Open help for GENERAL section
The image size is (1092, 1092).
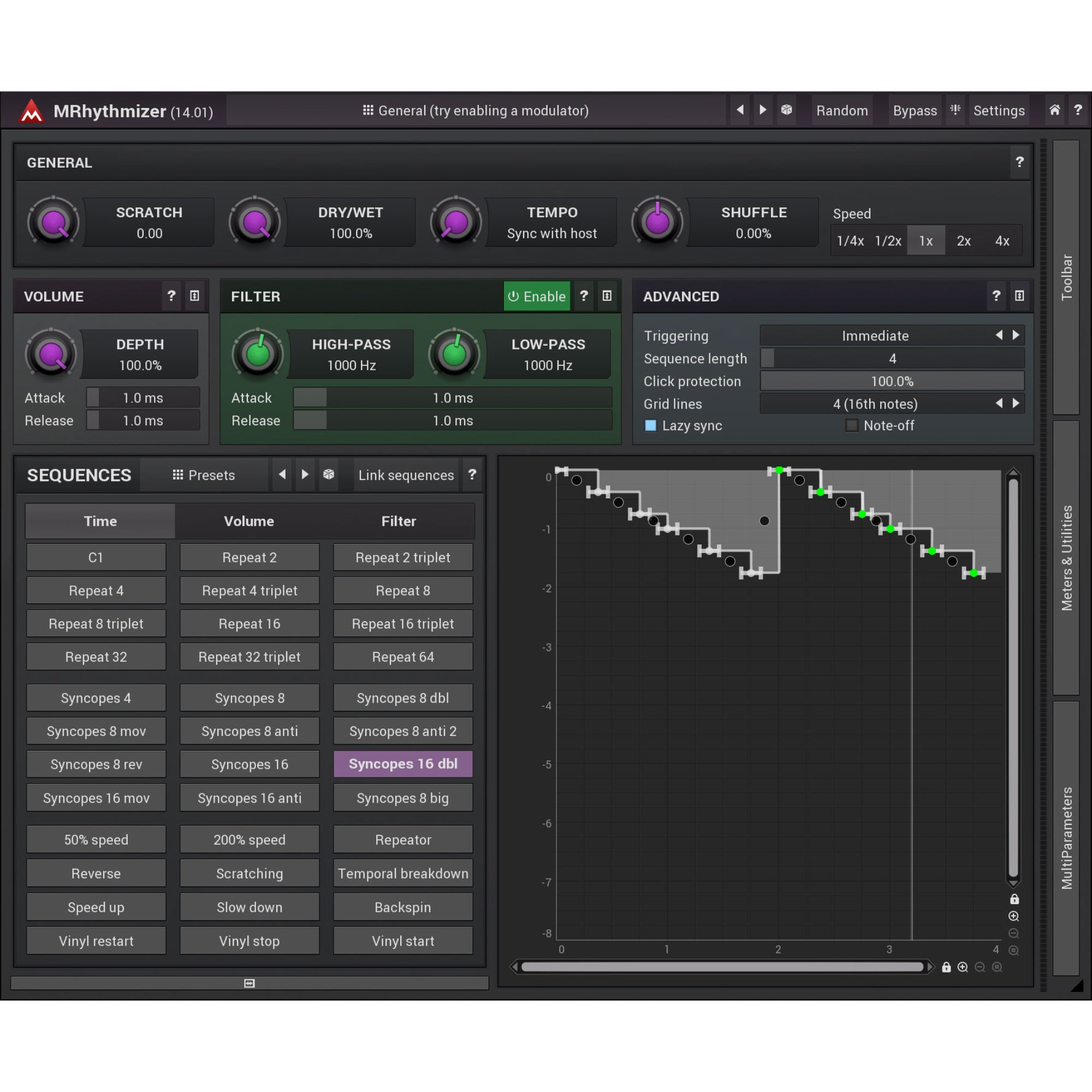click(x=1019, y=163)
